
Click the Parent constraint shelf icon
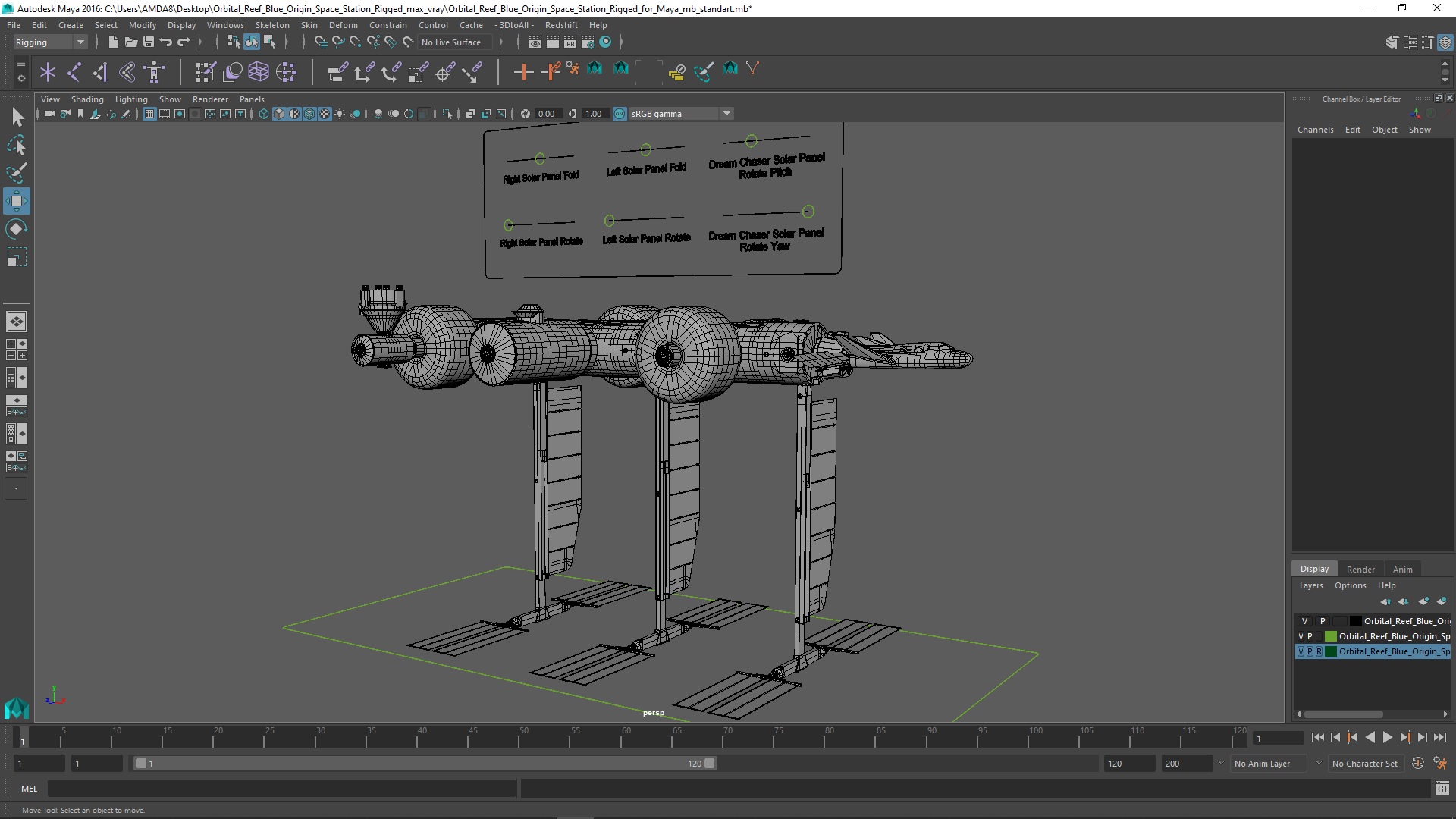point(337,72)
